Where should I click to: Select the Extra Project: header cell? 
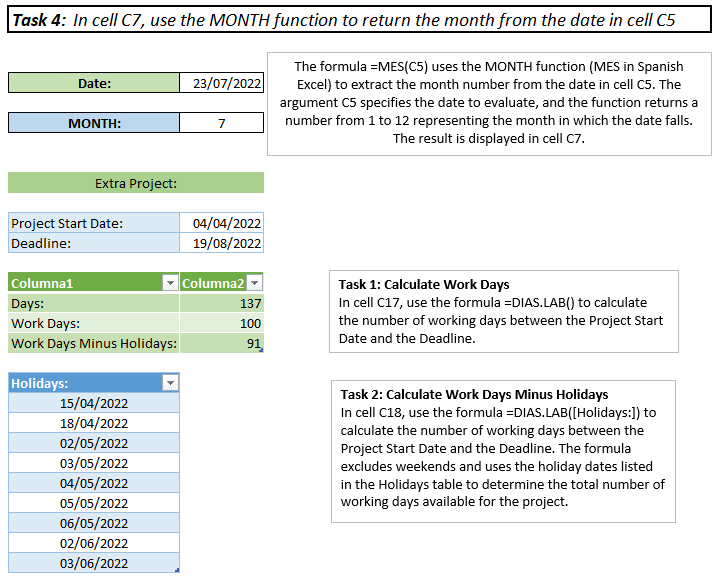coord(136,183)
